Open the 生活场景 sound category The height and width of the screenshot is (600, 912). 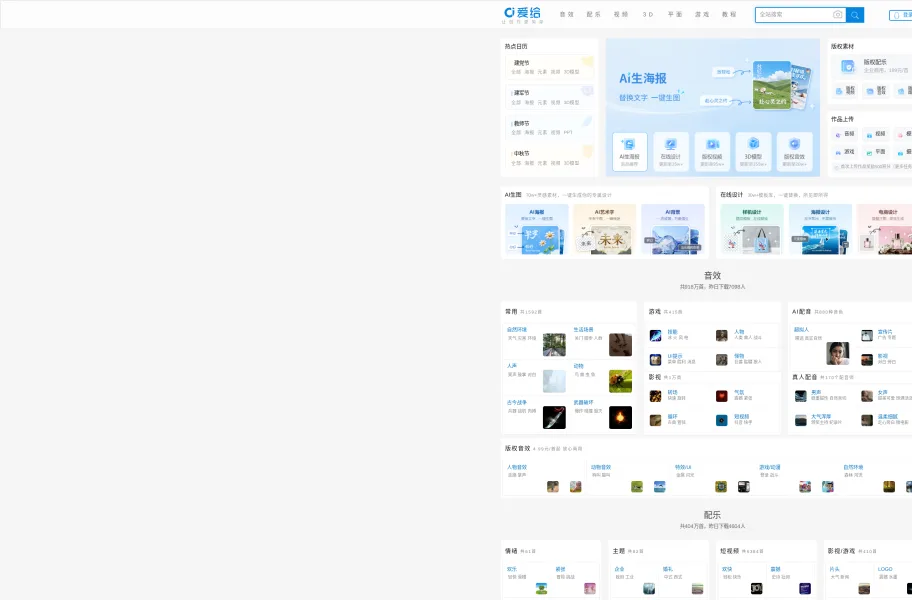click(583, 330)
